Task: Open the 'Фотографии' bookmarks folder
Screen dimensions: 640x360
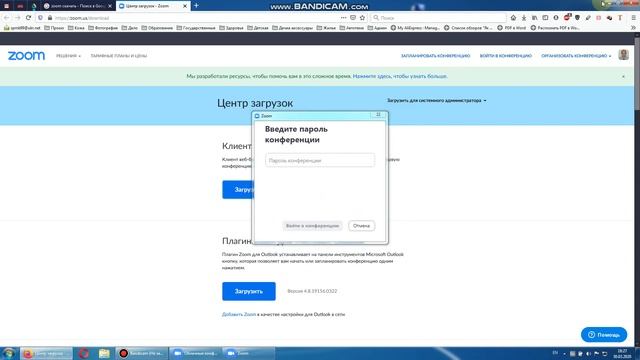Action: 103,28
